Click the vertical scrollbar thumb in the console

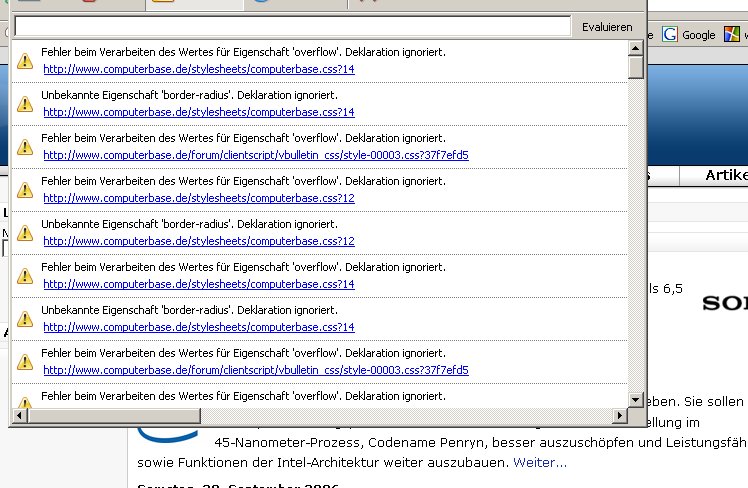[635, 67]
